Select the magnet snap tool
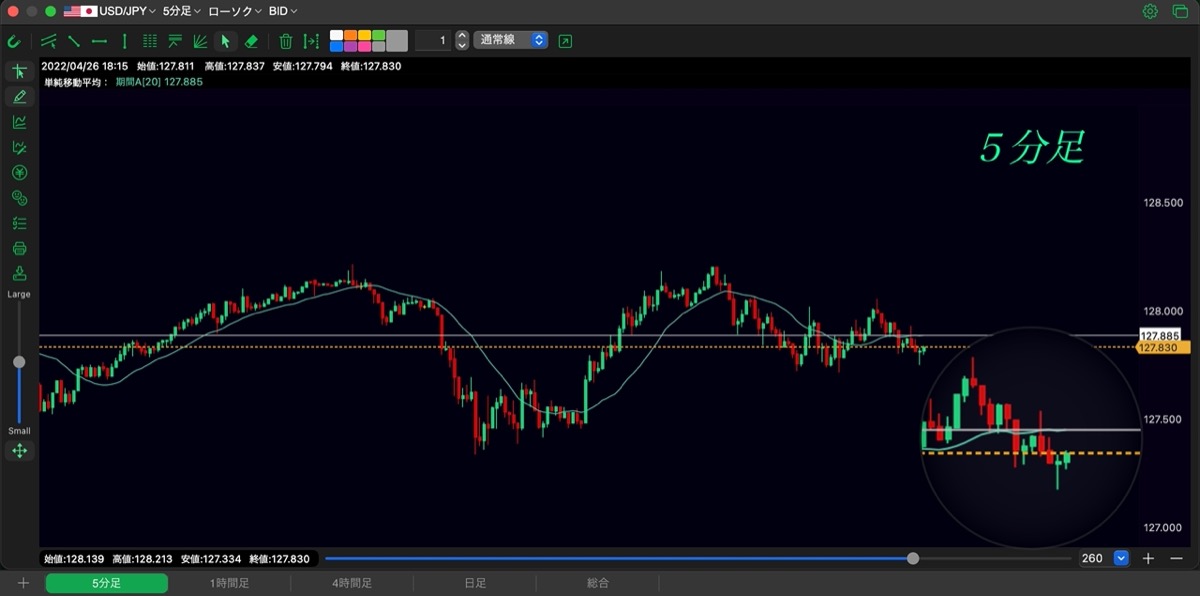The width and height of the screenshot is (1200, 596). pos(14,41)
